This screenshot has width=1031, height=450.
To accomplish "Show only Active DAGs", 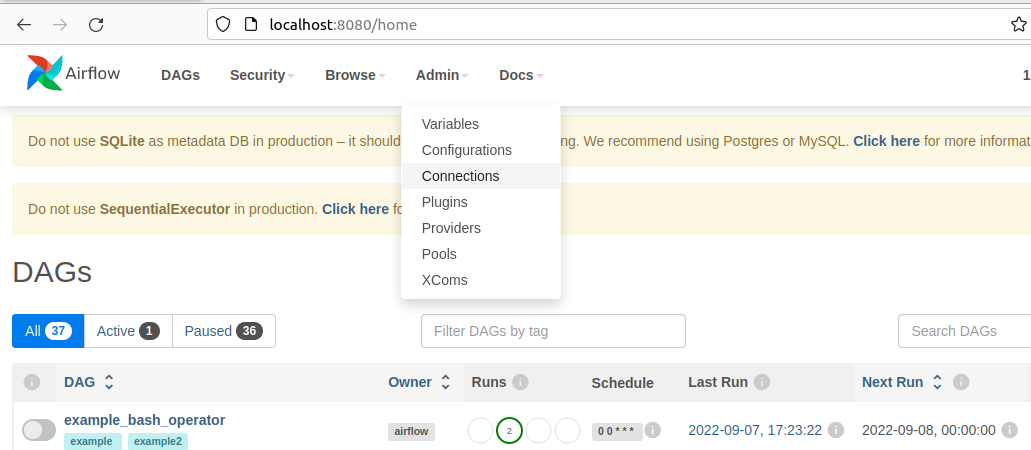I will 128,331.
